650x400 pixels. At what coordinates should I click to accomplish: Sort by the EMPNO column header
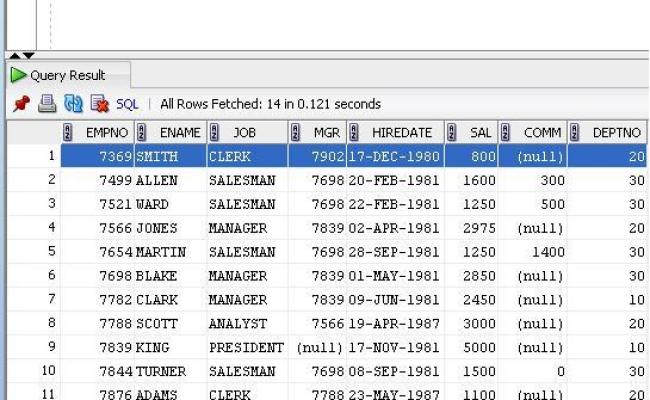[x=98, y=133]
